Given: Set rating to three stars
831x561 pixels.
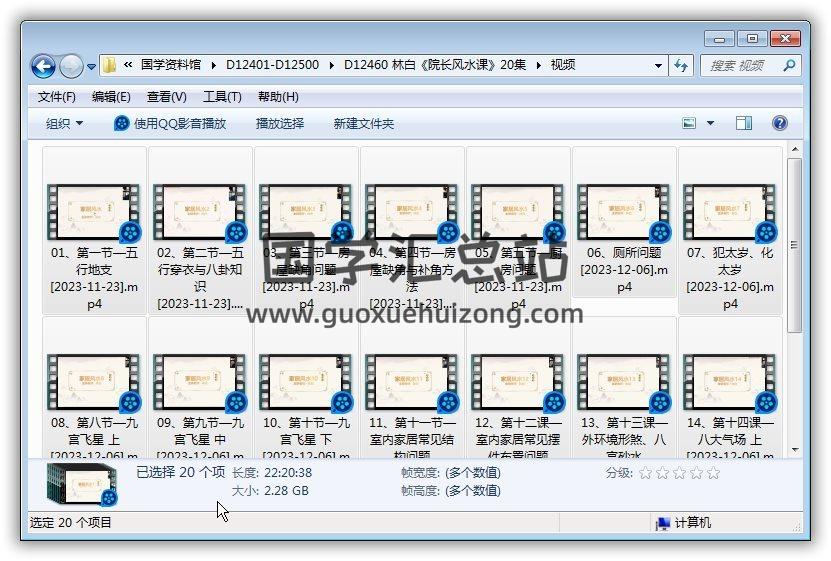Looking at the screenshot, I should [679, 473].
